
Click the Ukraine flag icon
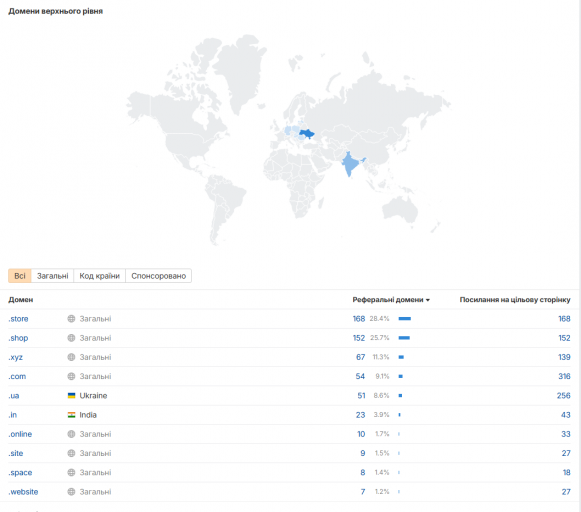click(72, 396)
